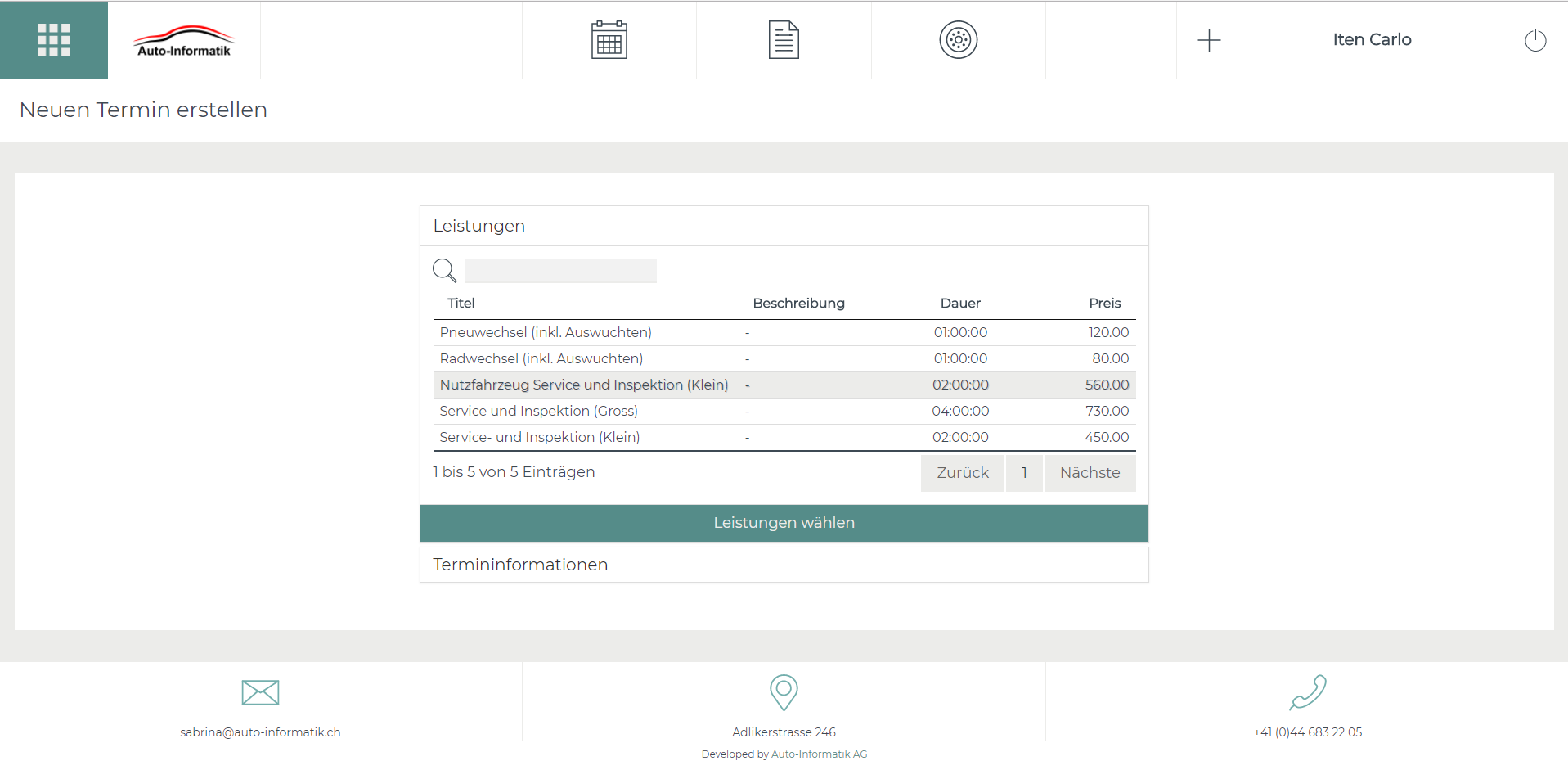Click the Leistungen wählen button
Viewport: 1568px width, 770px height.
pyautogui.click(x=784, y=523)
